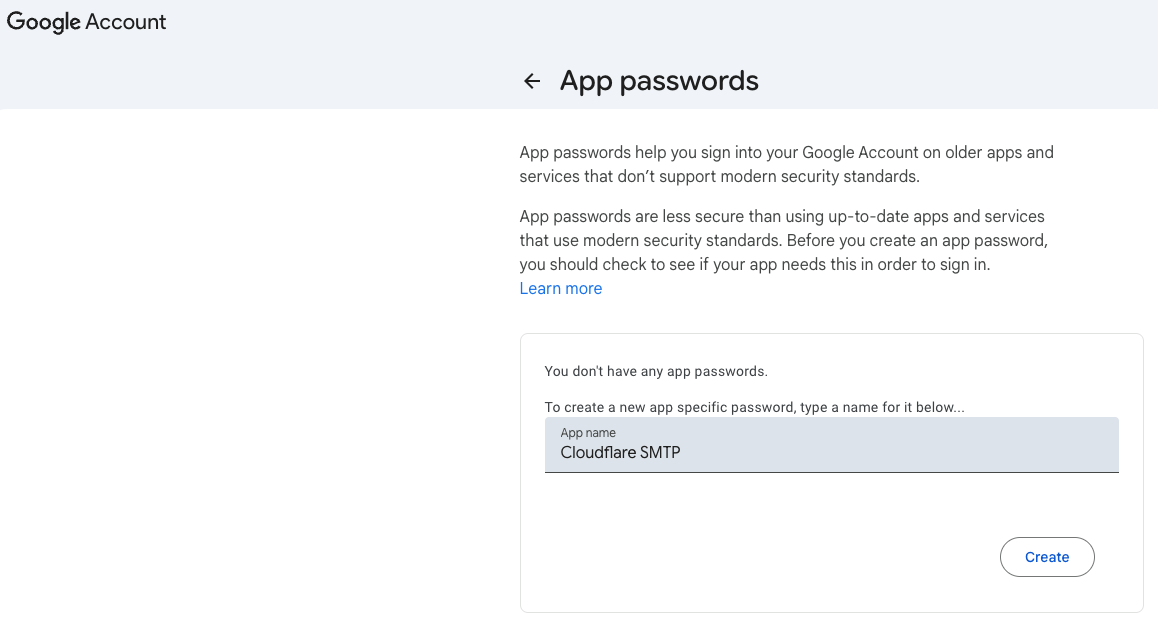The height and width of the screenshot is (629, 1158).
Task: Click paragraph about older apps and services
Action: (786, 165)
